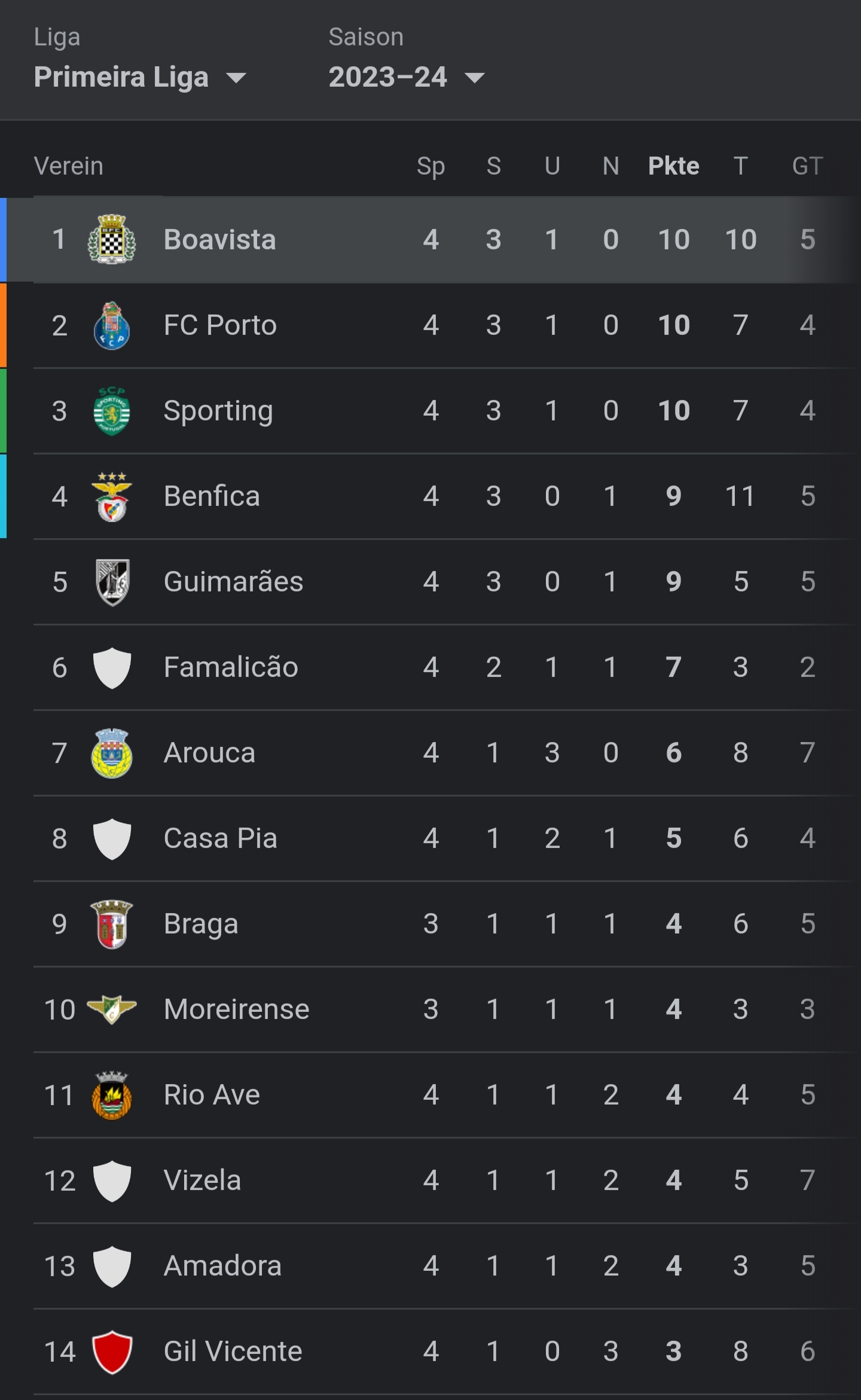Click the Verein column header
This screenshot has height=1400, width=861.
tap(69, 166)
